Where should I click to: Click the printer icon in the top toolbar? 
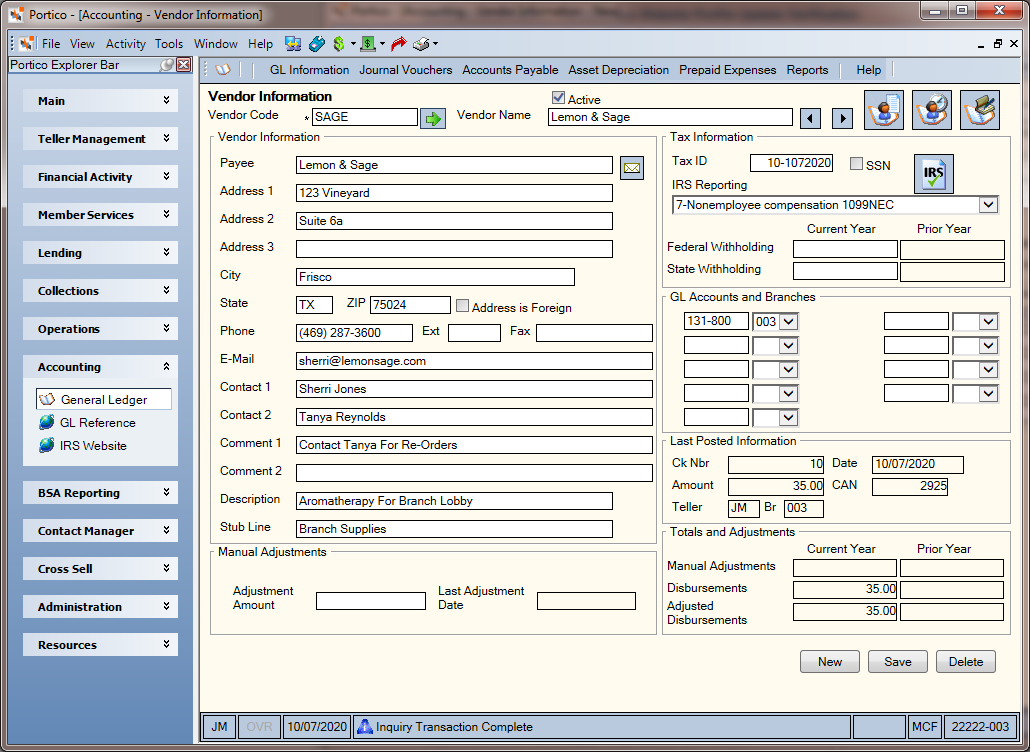pyautogui.click(x=420, y=44)
